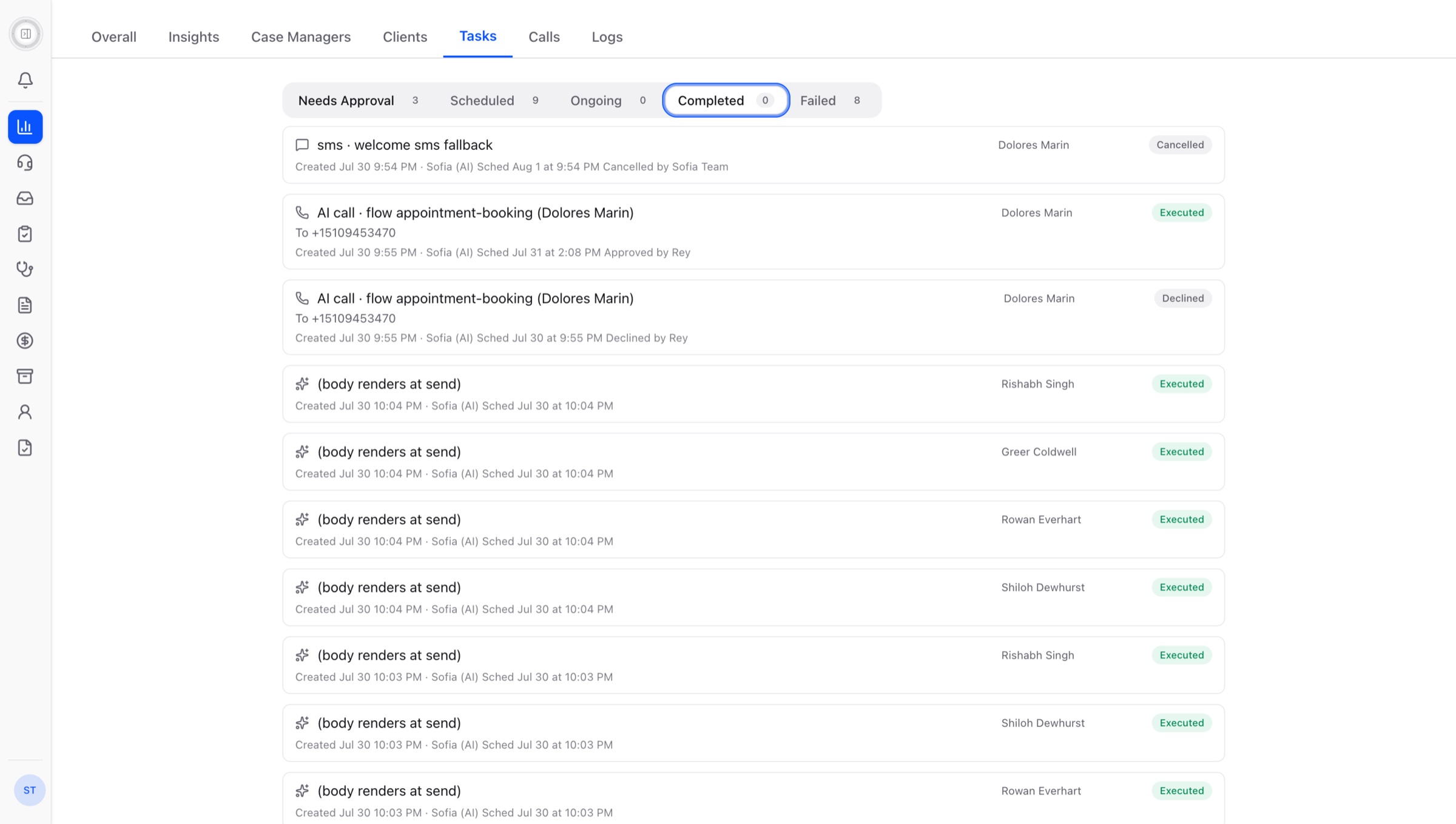Click the first To +15109453470 number
The image size is (1456, 824).
(345, 233)
